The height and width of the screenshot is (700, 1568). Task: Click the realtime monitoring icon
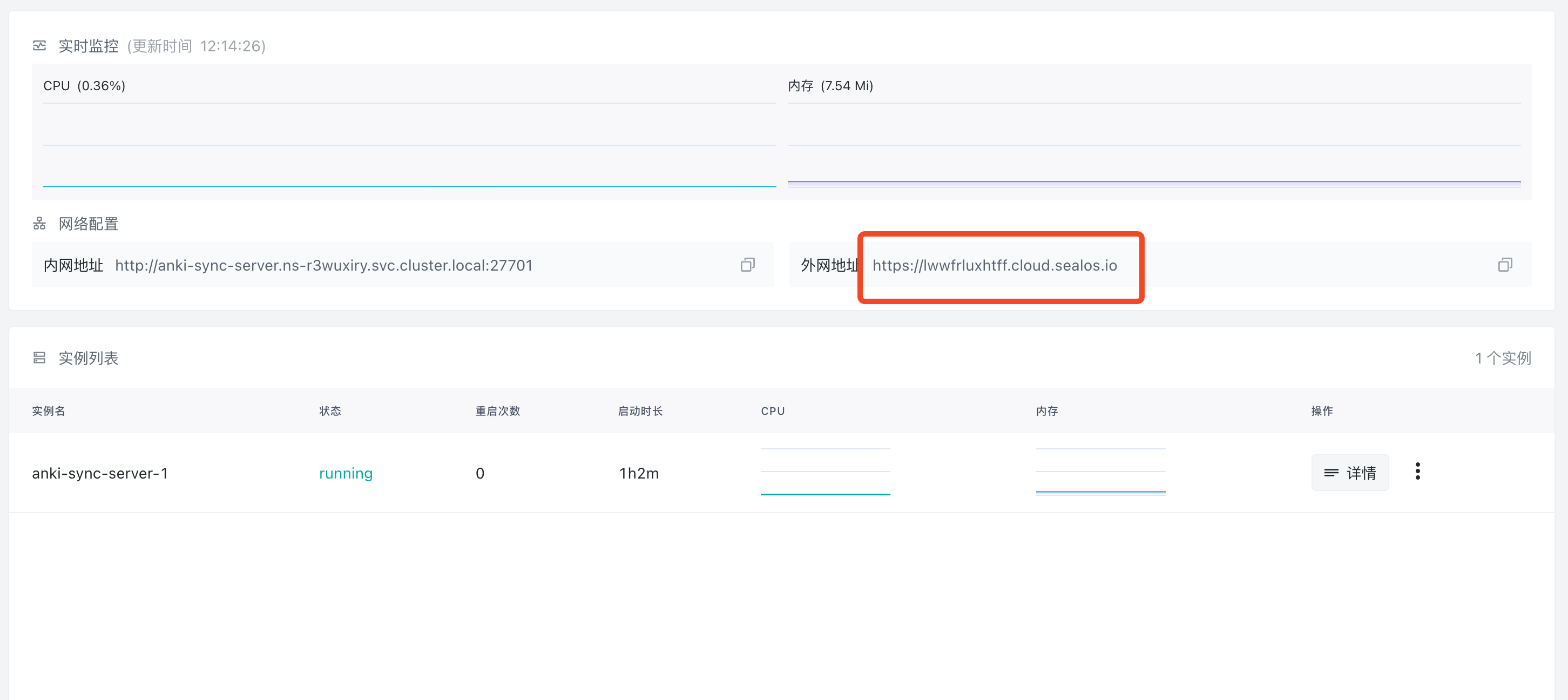(39, 46)
